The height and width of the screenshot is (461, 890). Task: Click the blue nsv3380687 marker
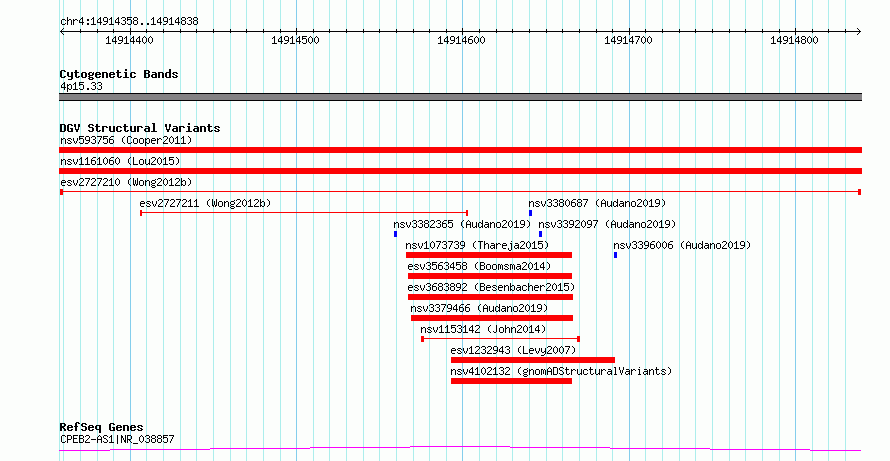[x=531, y=213]
